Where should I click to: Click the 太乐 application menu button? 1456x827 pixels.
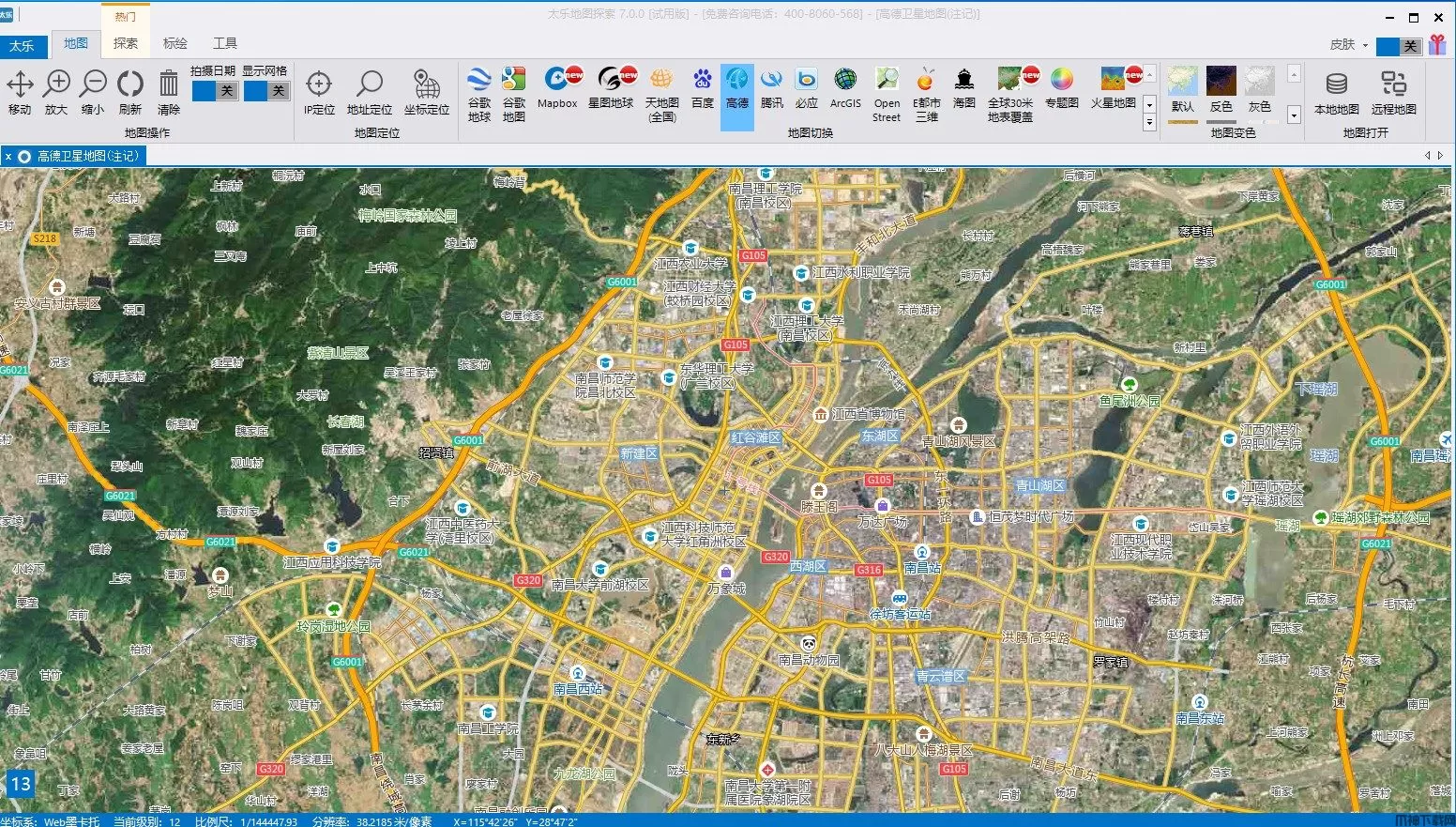(x=22, y=45)
